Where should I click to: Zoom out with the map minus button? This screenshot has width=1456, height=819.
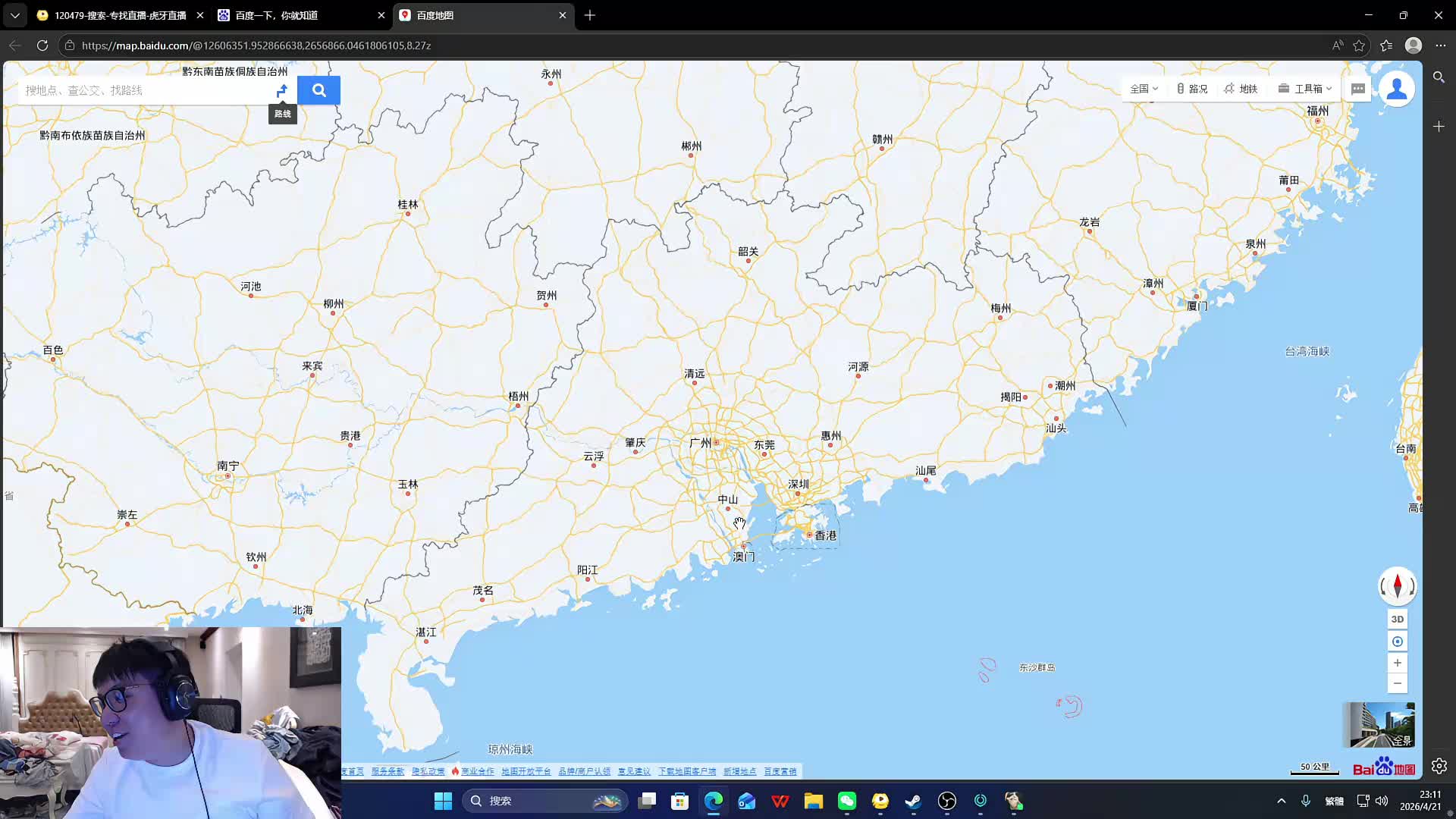pos(1397,683)
